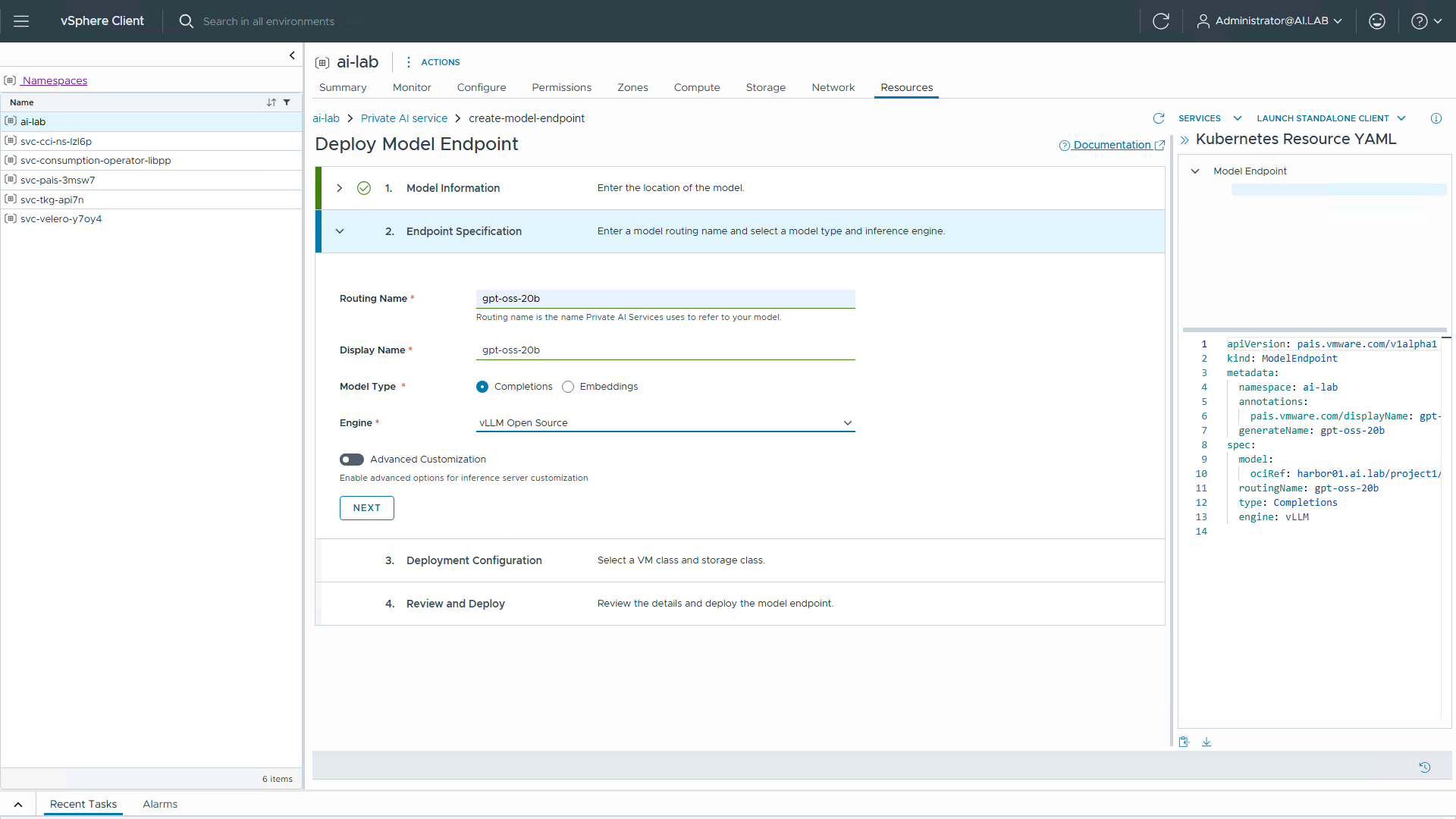Click the Routing Name input field
1456x819 pixels.
(666, 299)
